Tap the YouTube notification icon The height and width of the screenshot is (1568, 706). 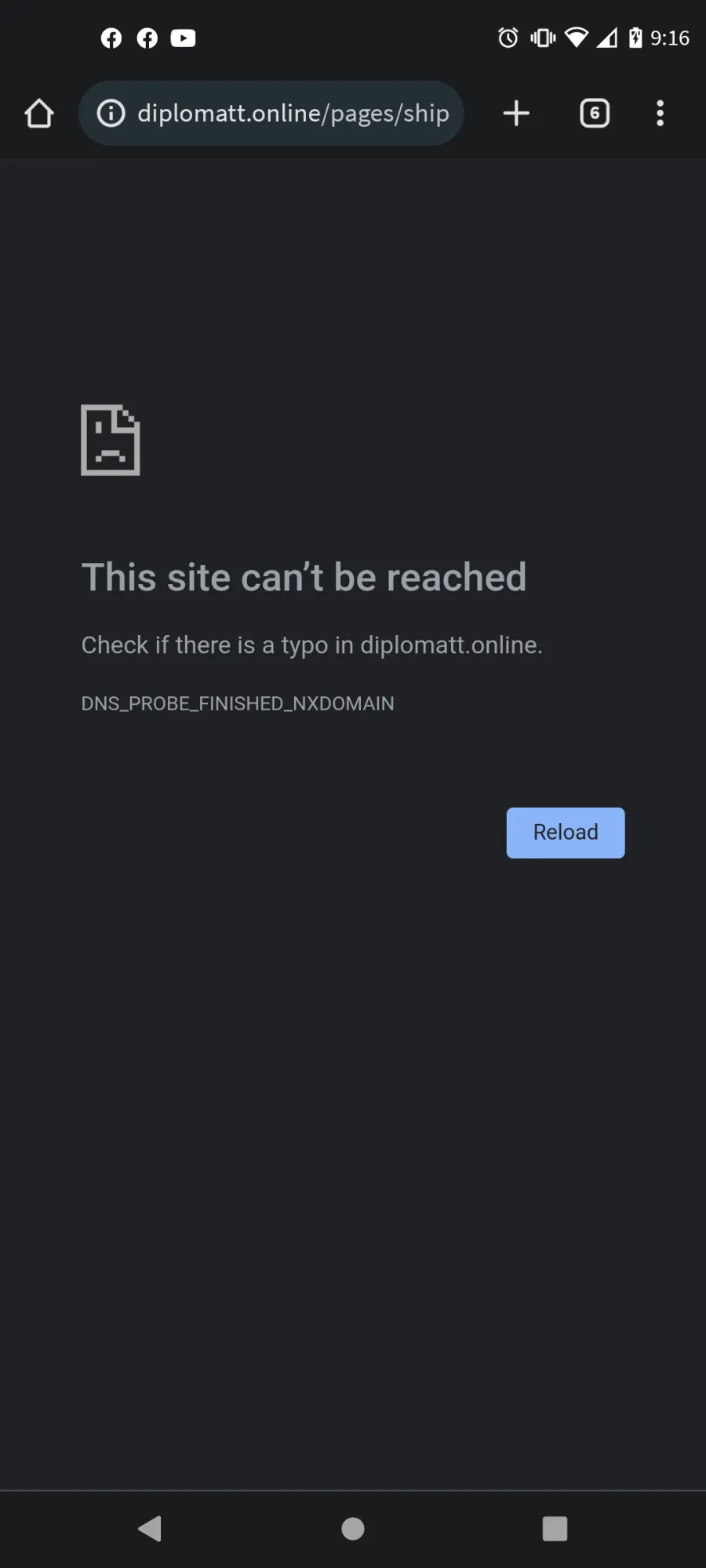click(183, 38)
